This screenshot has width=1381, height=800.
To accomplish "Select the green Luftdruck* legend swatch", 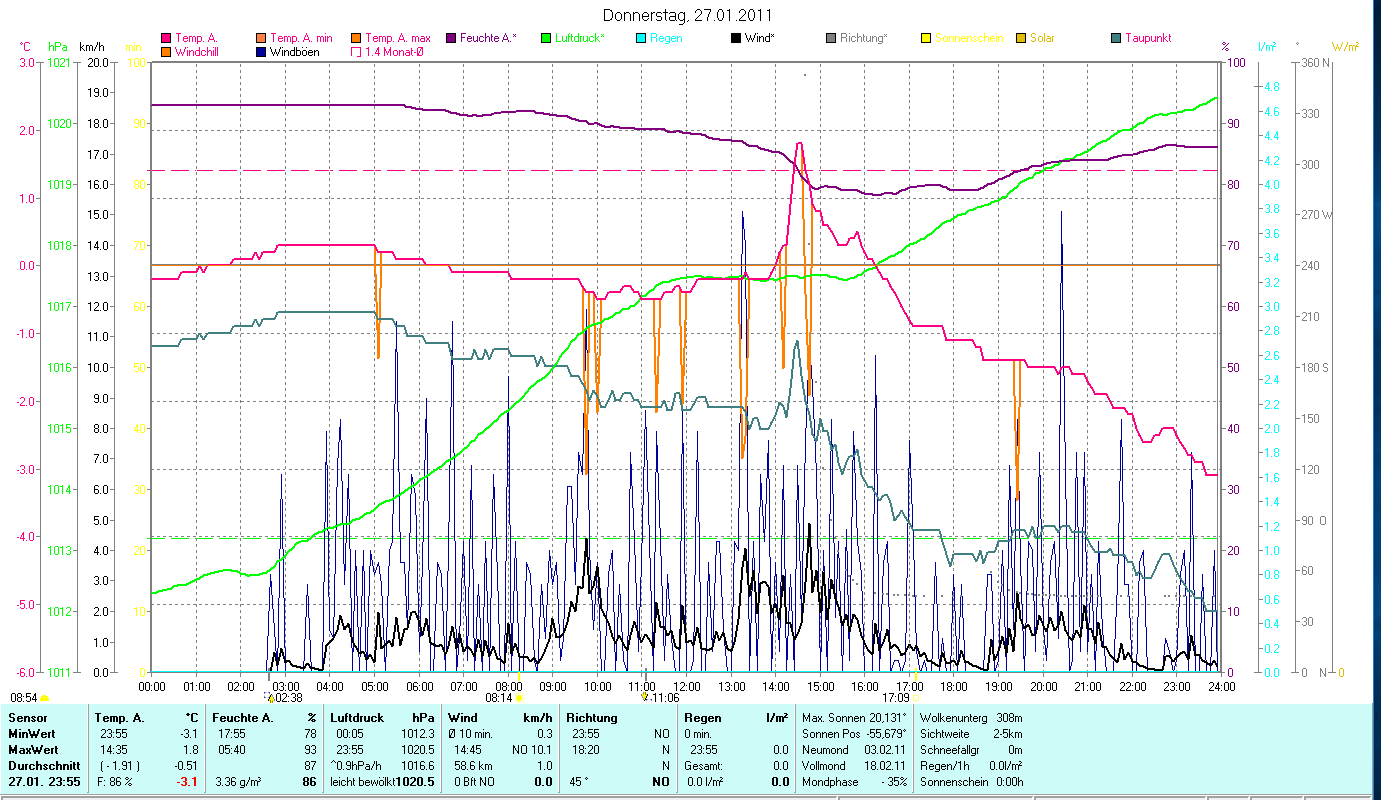I will 546,38.
